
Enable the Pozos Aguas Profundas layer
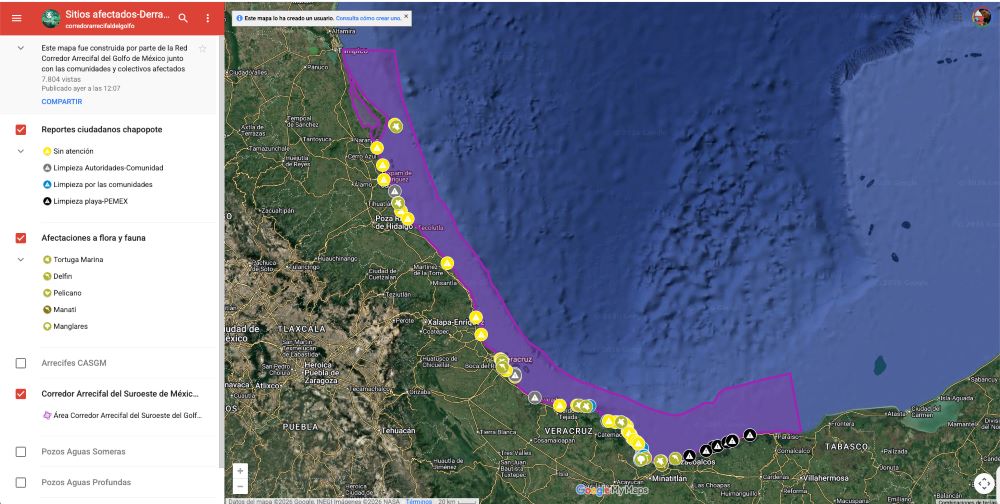21,482
